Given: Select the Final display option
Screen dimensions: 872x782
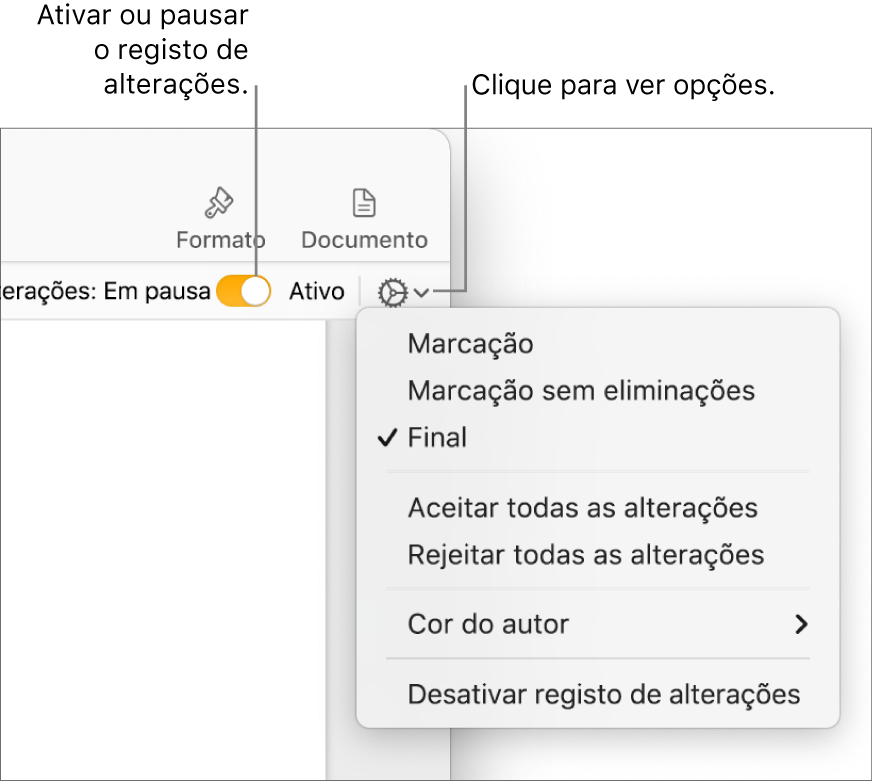Looking at the screenshot, I should click(438, 437).
